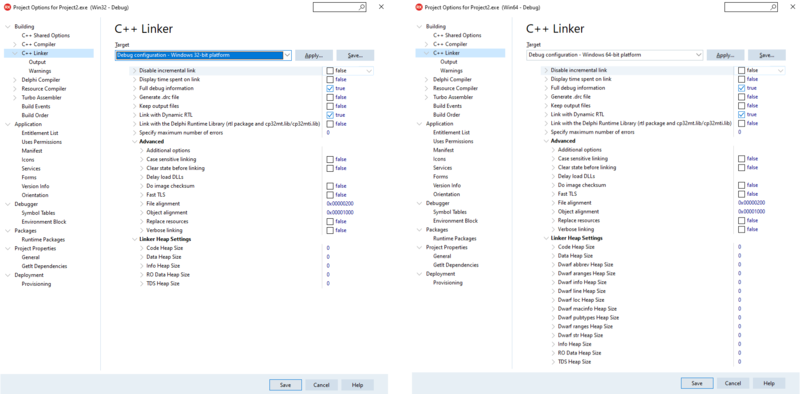Open Provisioning page in Win64 tree
The image size is (800, 394).
click(x=448, y=283)
